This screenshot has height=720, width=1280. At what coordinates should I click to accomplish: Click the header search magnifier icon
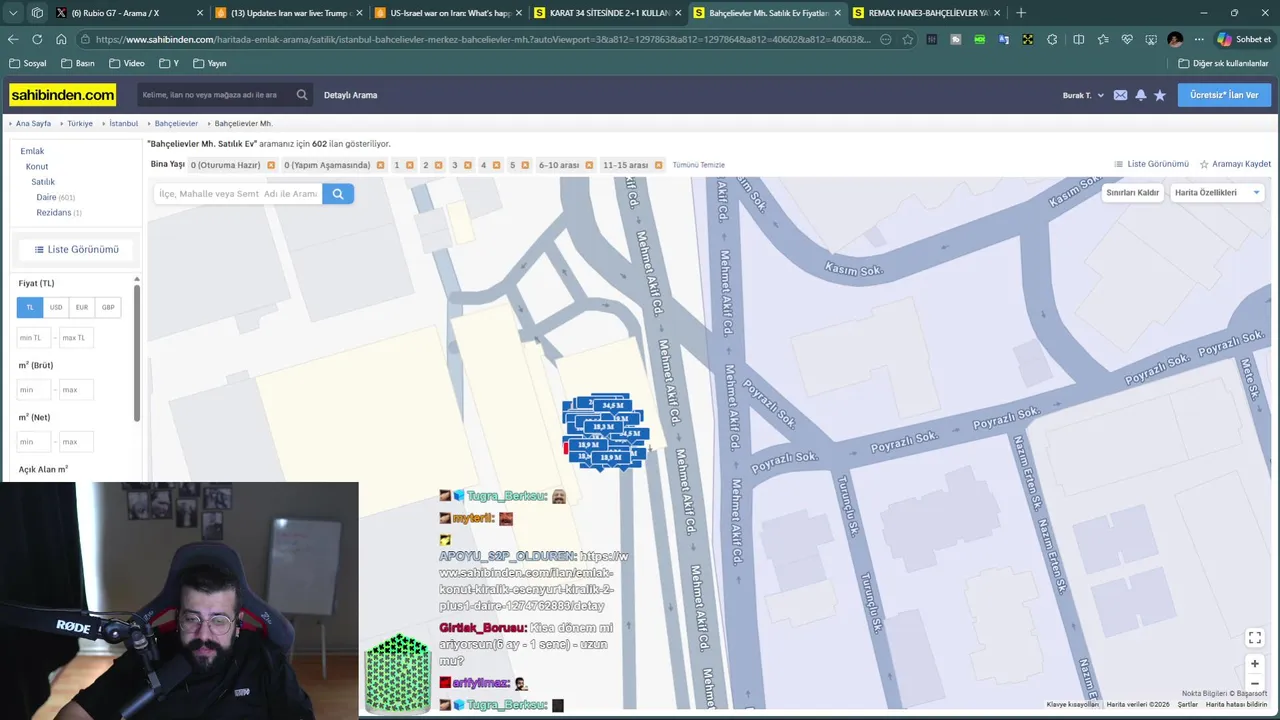[x=302, y=95]
